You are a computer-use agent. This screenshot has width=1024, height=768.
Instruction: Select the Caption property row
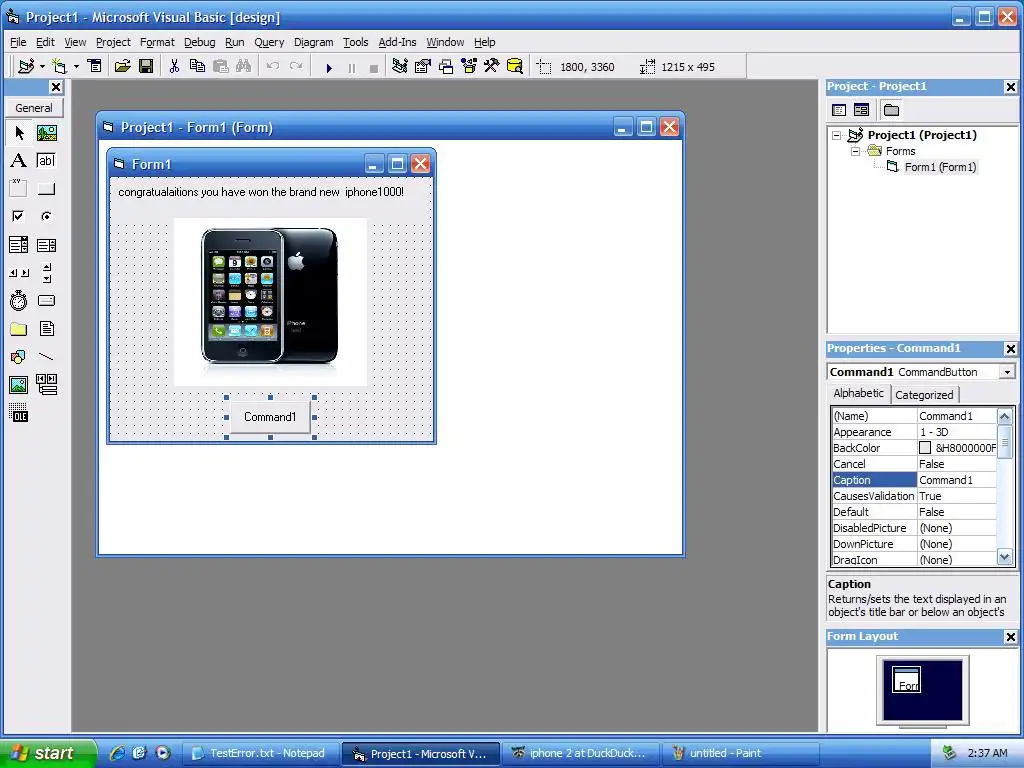pos(914,480)
